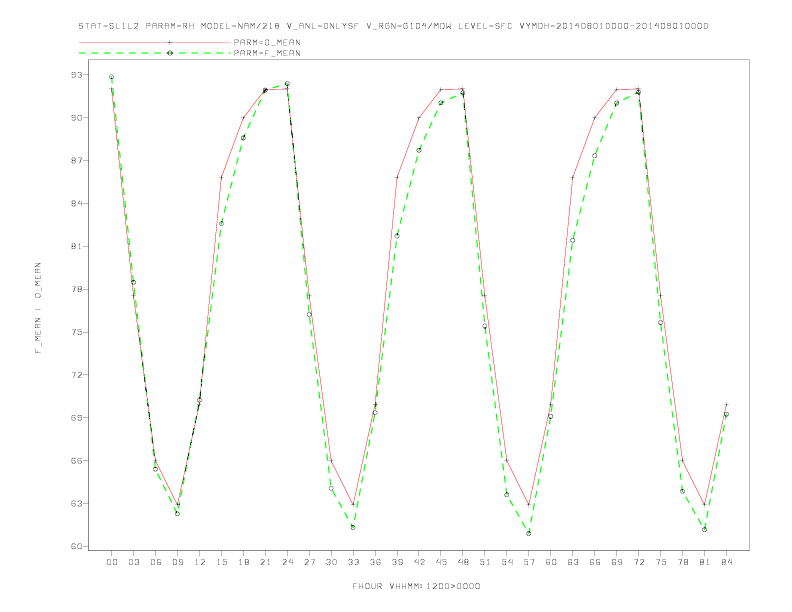Click the x-axis forecast hour label 33

[353, 562]
